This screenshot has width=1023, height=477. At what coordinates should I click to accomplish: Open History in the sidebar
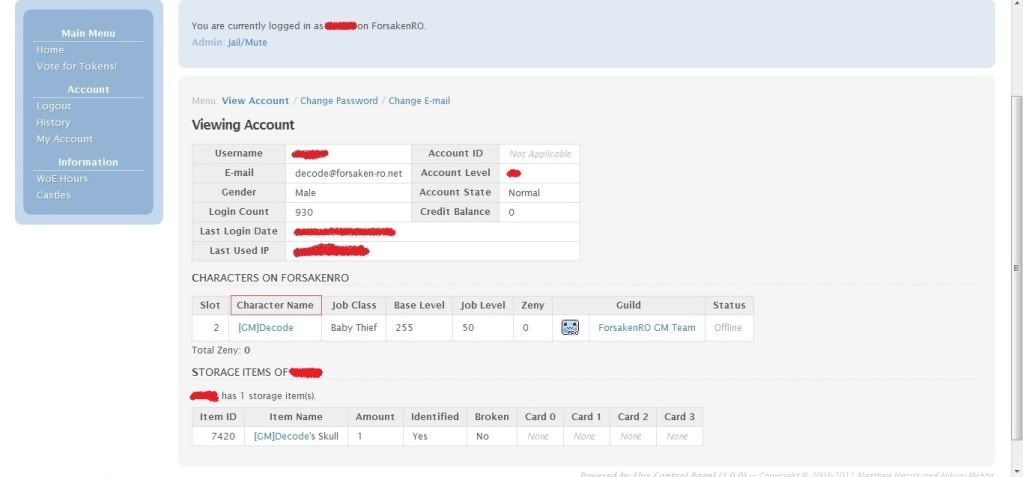[x=53, y=122]
